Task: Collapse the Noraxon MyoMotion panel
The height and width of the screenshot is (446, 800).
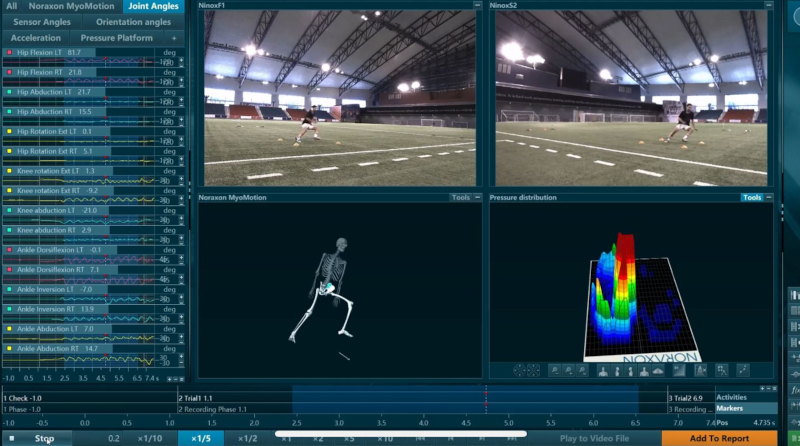Action: pyautogui.click(x=478, y=197)
